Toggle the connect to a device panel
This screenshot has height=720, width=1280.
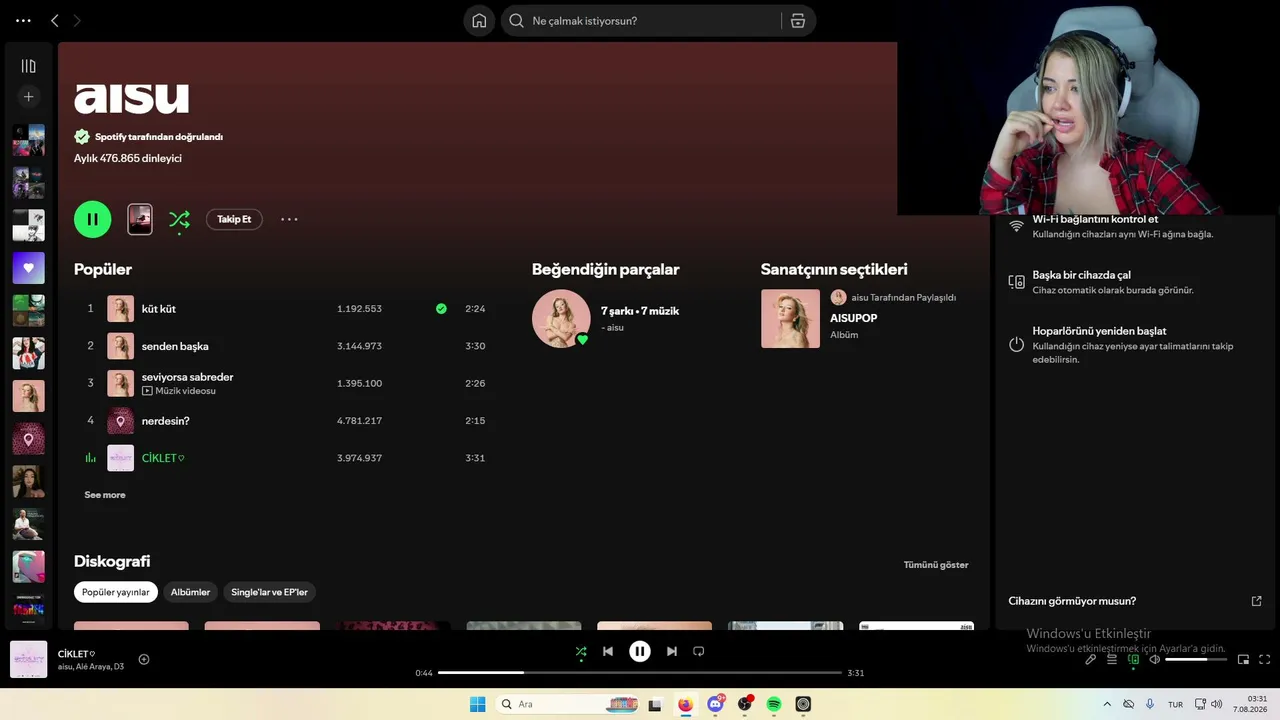coord(1134,660)
